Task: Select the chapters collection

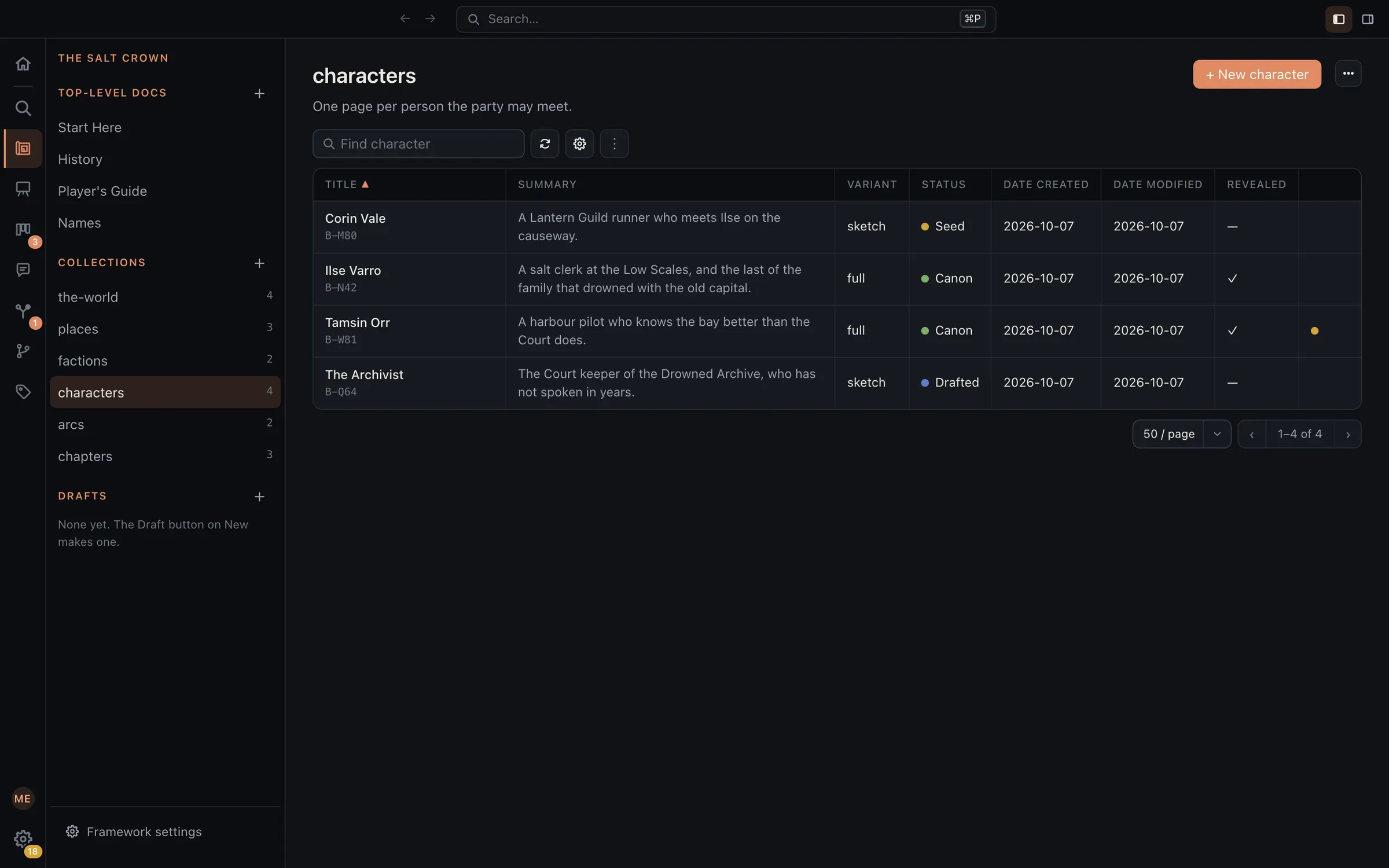Action: pyautogui.click(x=165, y=456)
